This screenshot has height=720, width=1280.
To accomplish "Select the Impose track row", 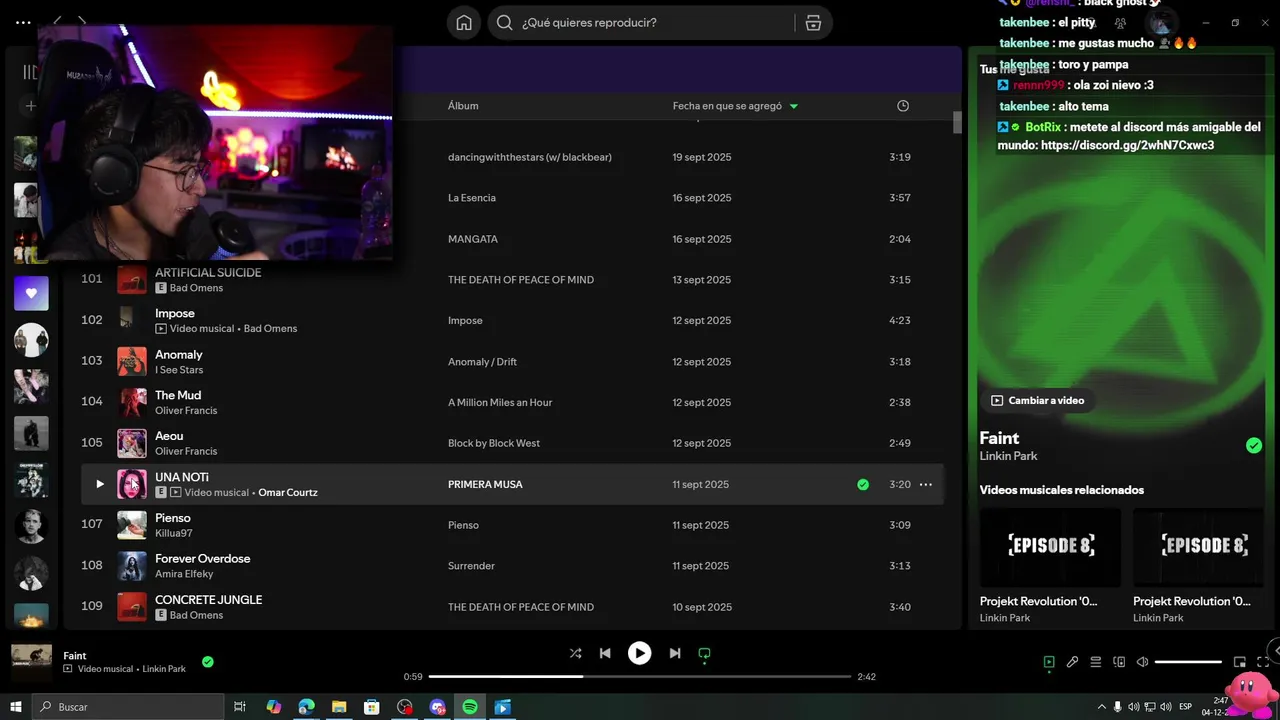I will coord(512,321).
